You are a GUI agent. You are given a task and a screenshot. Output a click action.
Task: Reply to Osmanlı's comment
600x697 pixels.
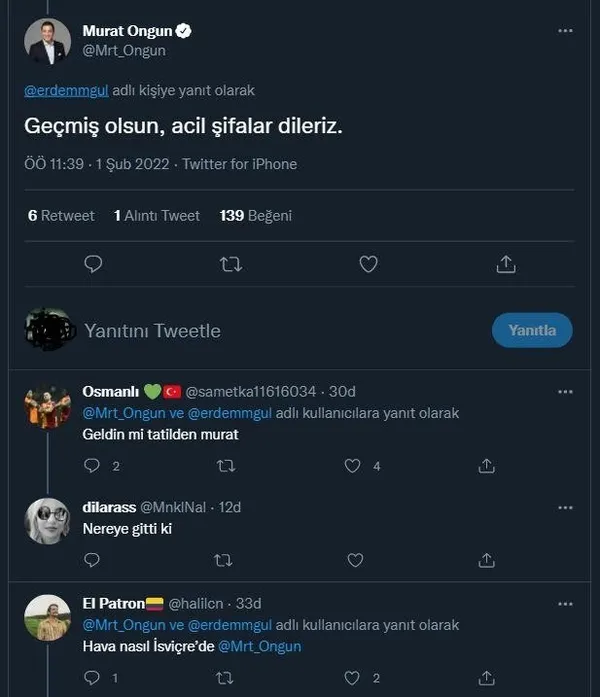tap(92, 465)
